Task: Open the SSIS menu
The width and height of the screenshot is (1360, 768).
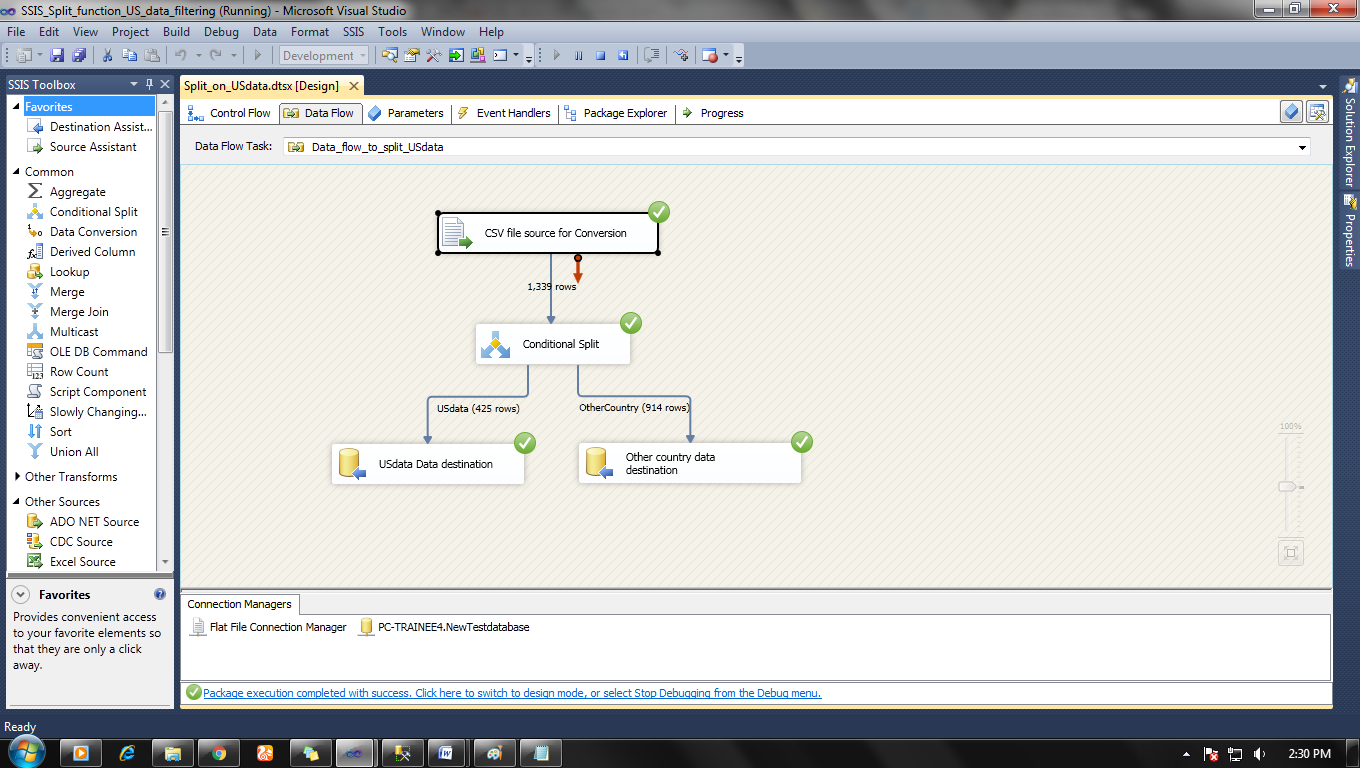Action: (x=353, y=32)
